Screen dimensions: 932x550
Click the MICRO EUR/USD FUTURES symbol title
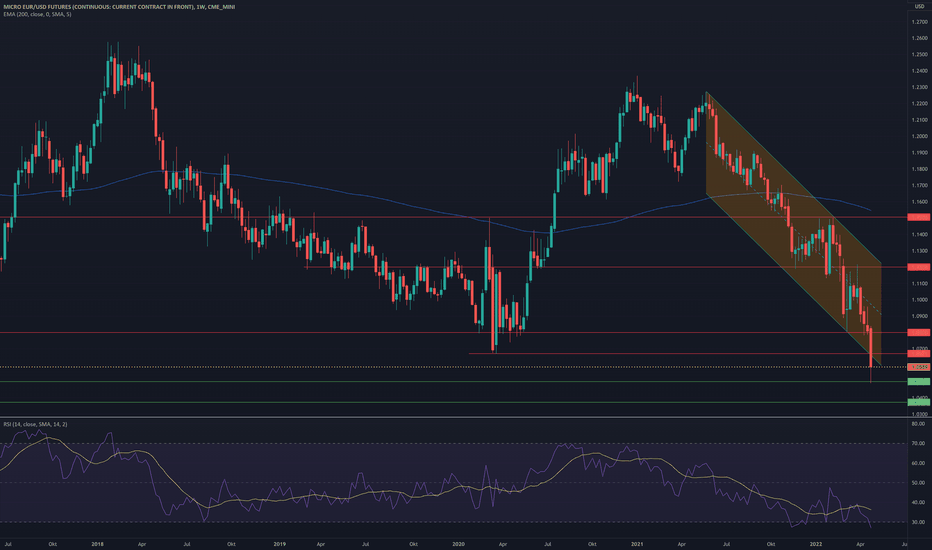(118, 7)
